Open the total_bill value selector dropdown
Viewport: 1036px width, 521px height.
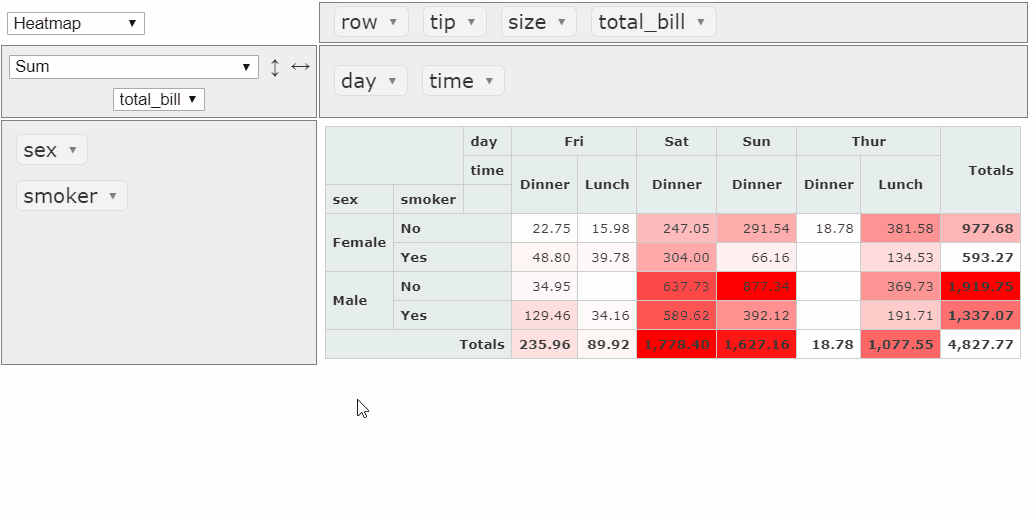(159, 99)
